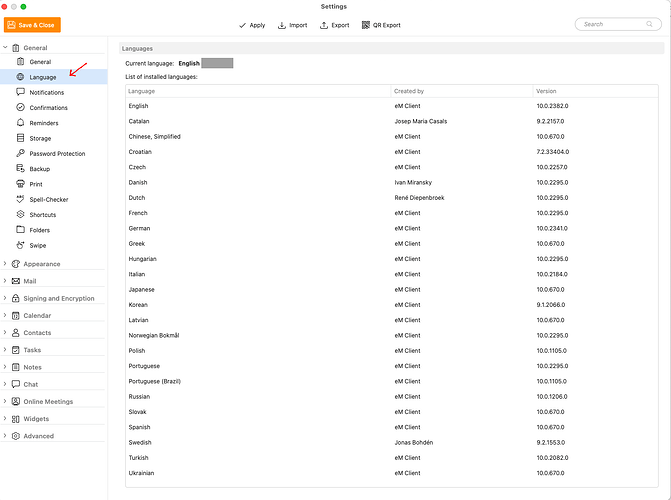The image size is (671, 500).
Task: Collapse the General settings section
Action: point(5,48)
